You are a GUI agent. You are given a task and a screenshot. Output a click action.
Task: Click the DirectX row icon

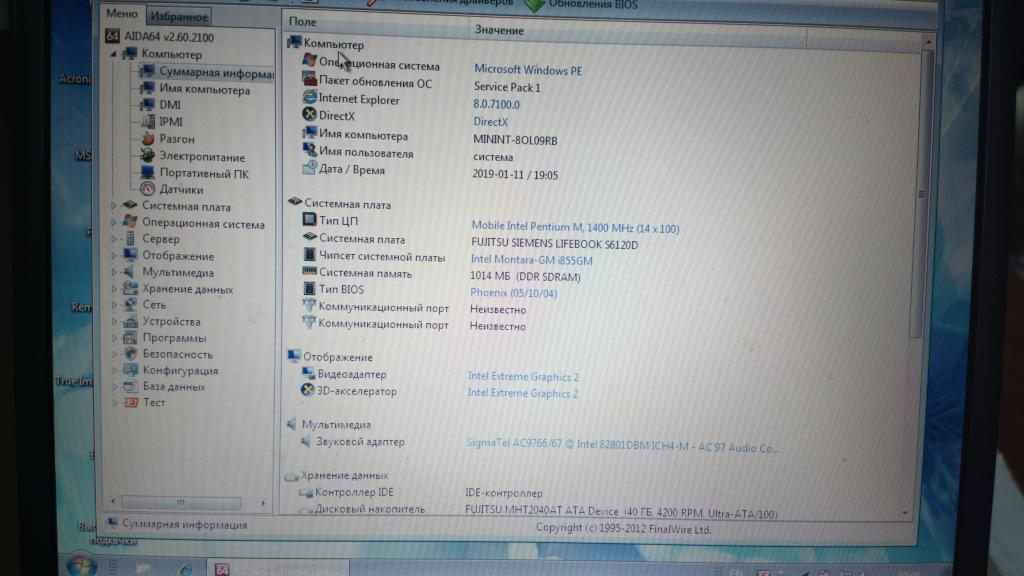pos(309,114)
